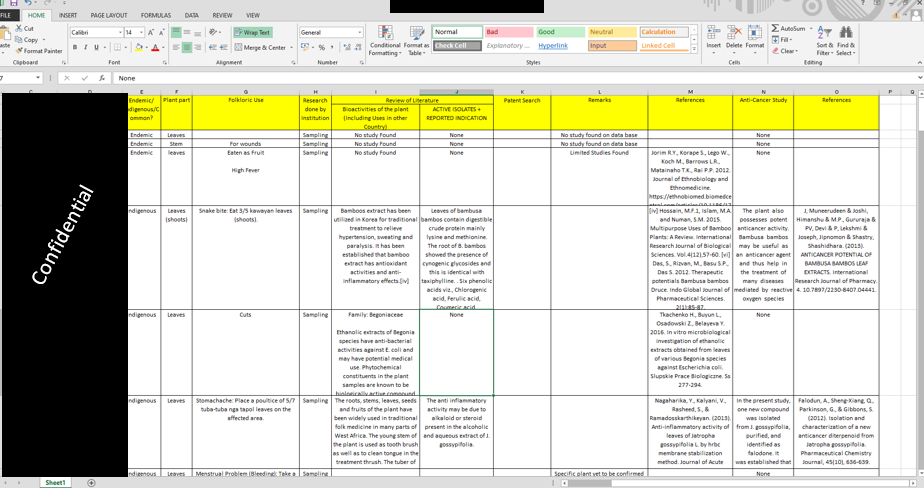Open Format as Table gallery
The height and width of the screenshot is (488, 924).
coord(417,41)
